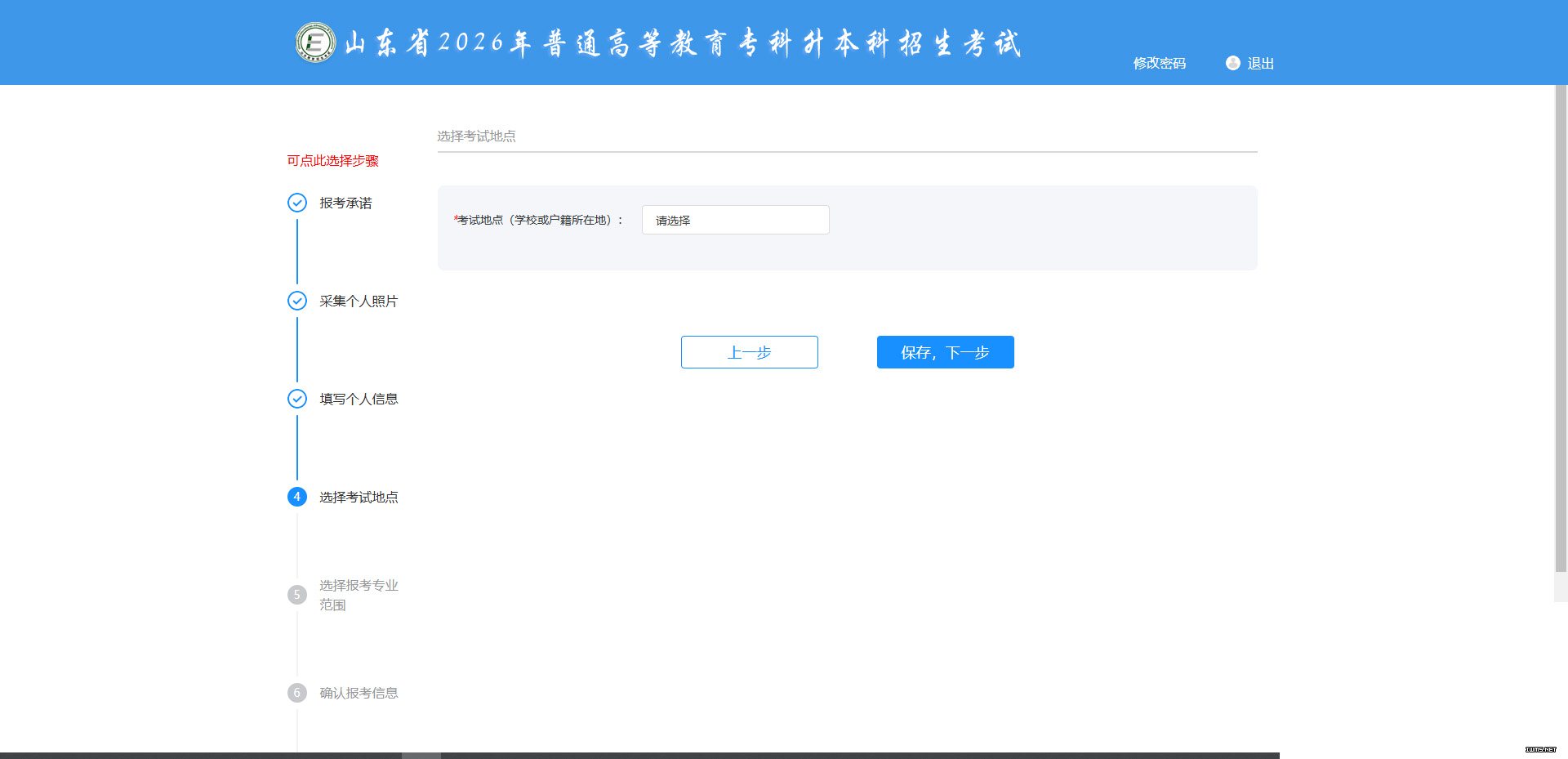Click the checkmark circle for 填写个人信息 step
Image resolution: width=1568 pixels, height=759 pixels.
297,399
